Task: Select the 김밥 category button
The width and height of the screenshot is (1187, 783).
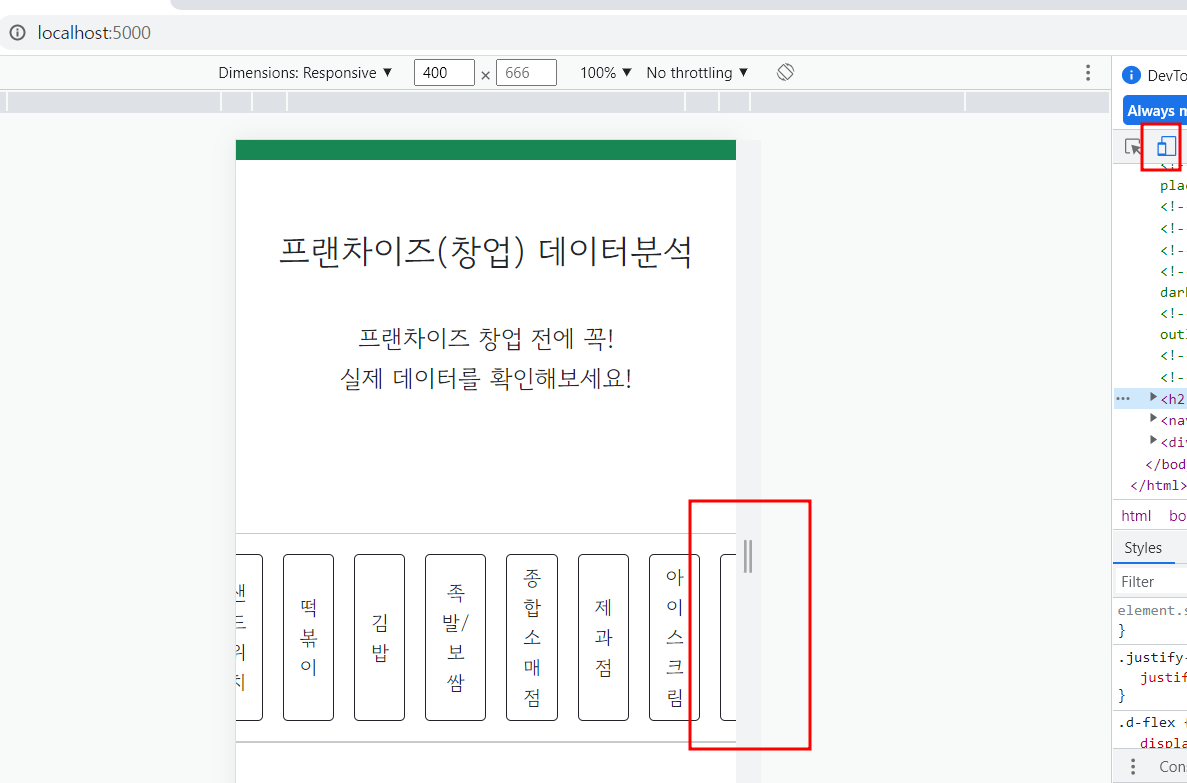Action: 379,638
